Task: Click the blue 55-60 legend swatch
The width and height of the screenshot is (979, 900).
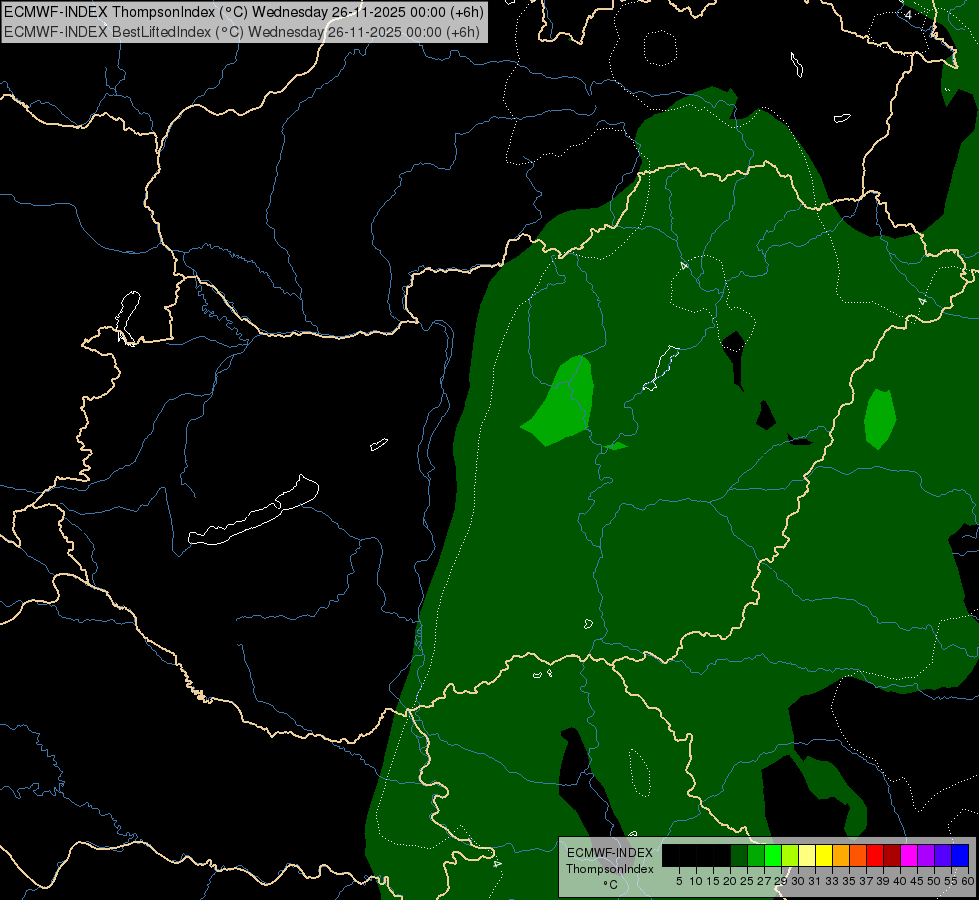Action: (960, 855)
